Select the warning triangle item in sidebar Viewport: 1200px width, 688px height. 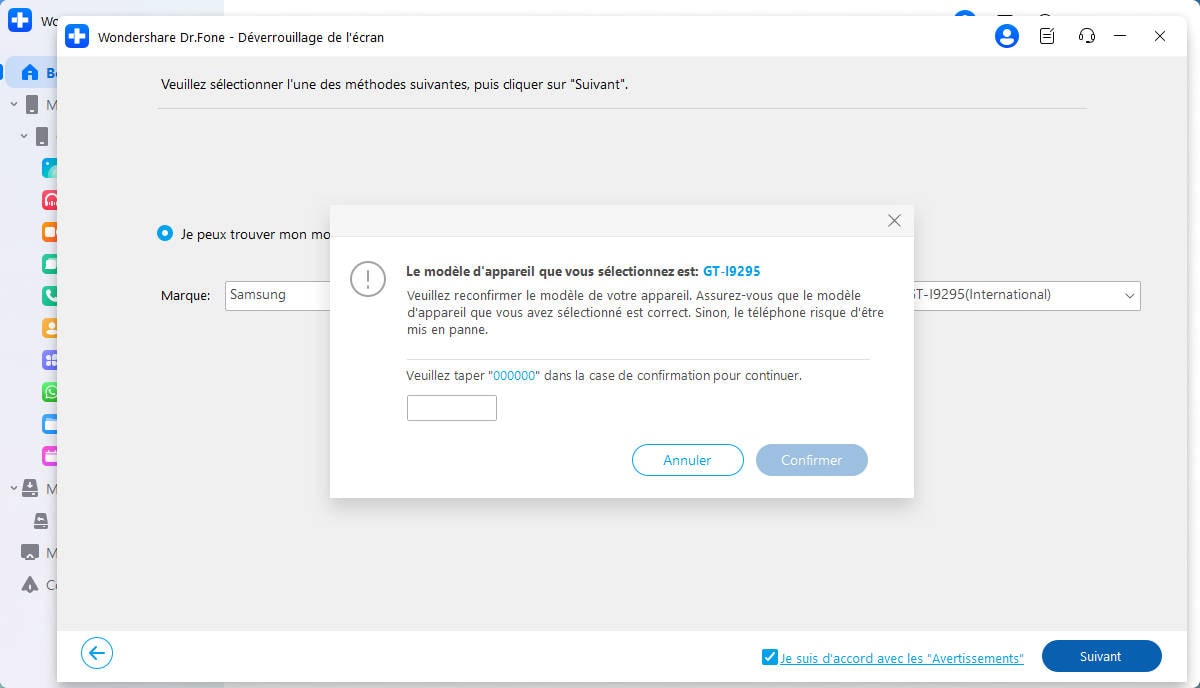[29, 584]
